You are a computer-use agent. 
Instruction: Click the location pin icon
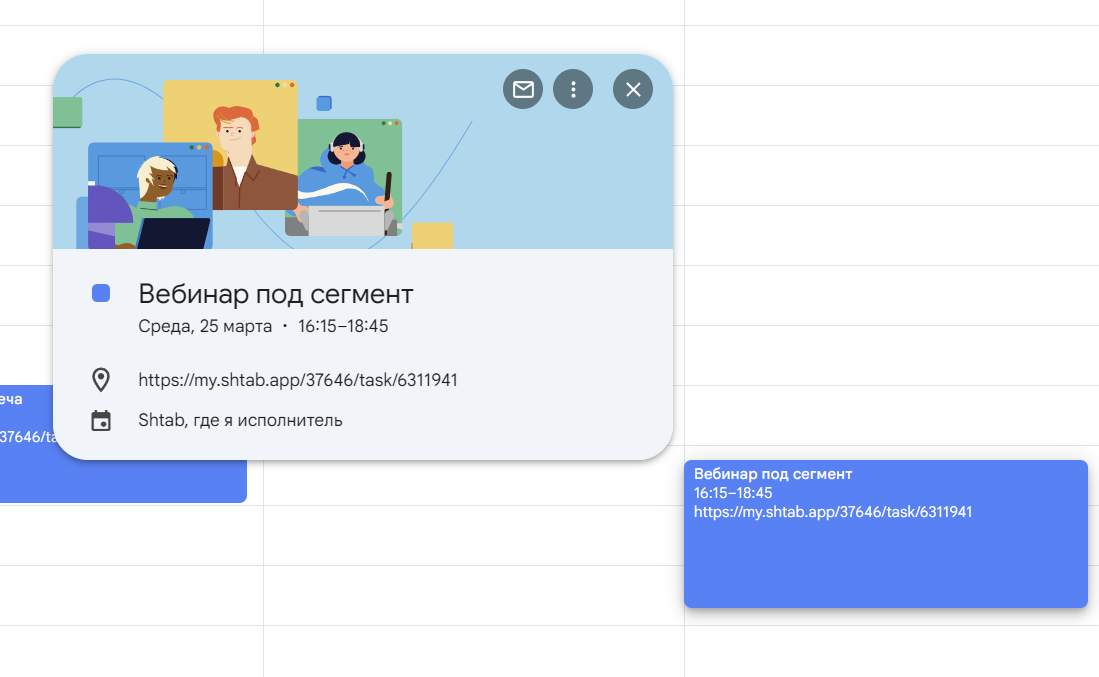point(101,380)
